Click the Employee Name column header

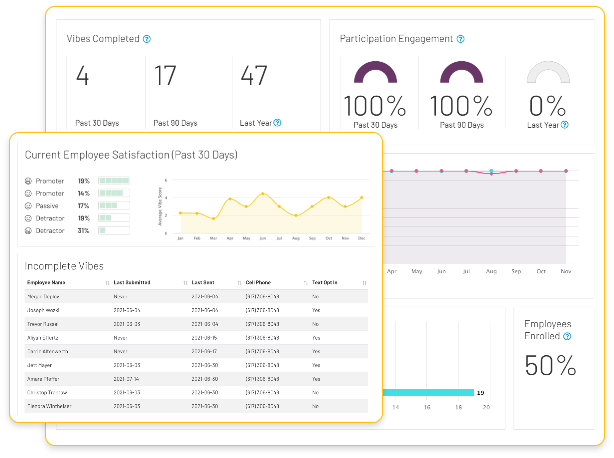tap(46, 282)
